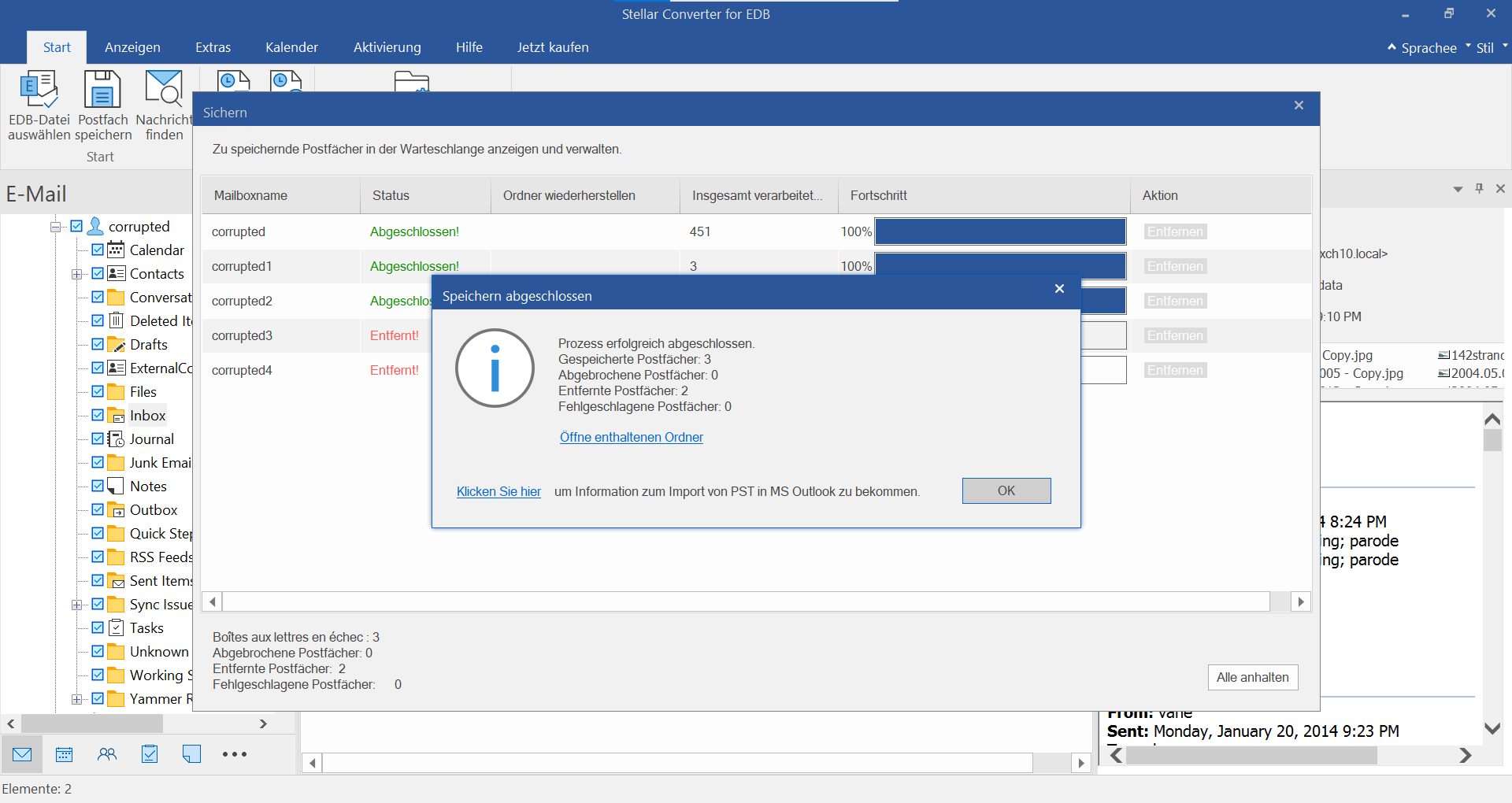The image size is (1512, 803).
Task: Click the Öffne enthaltenen Ordner link
Action: tap(631, 437)
